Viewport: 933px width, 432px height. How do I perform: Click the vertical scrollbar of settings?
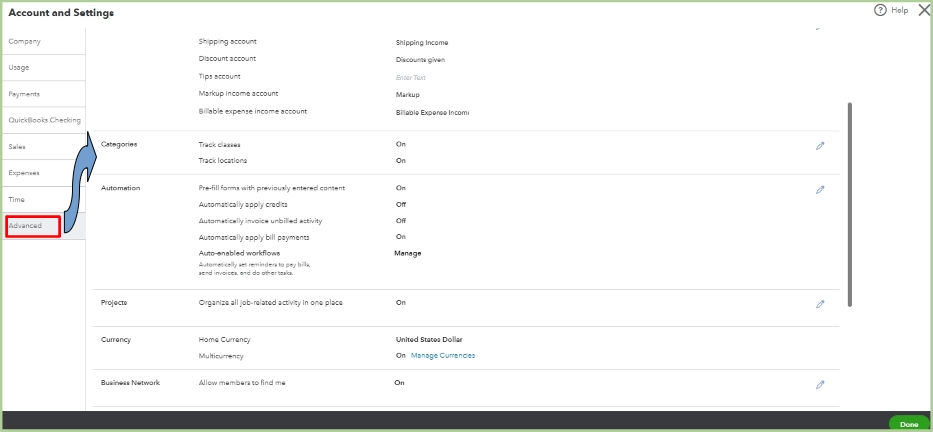pos(850,200)
